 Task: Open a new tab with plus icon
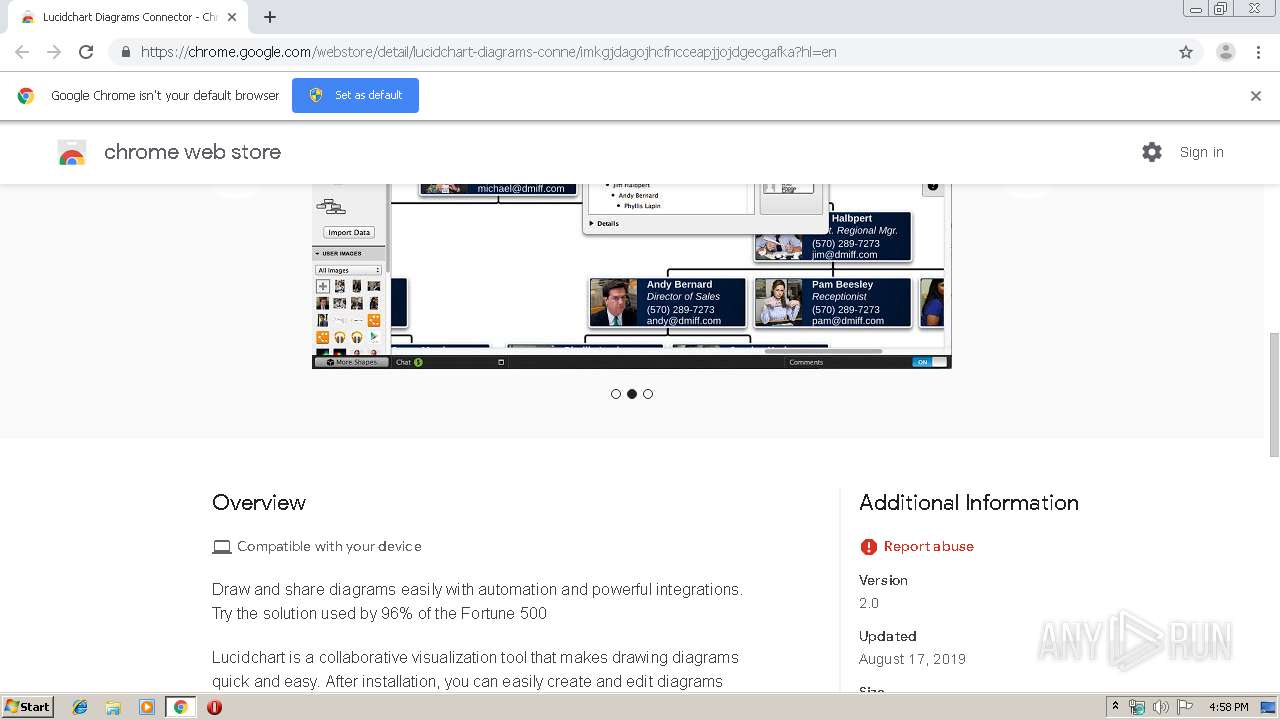(270, 17)
